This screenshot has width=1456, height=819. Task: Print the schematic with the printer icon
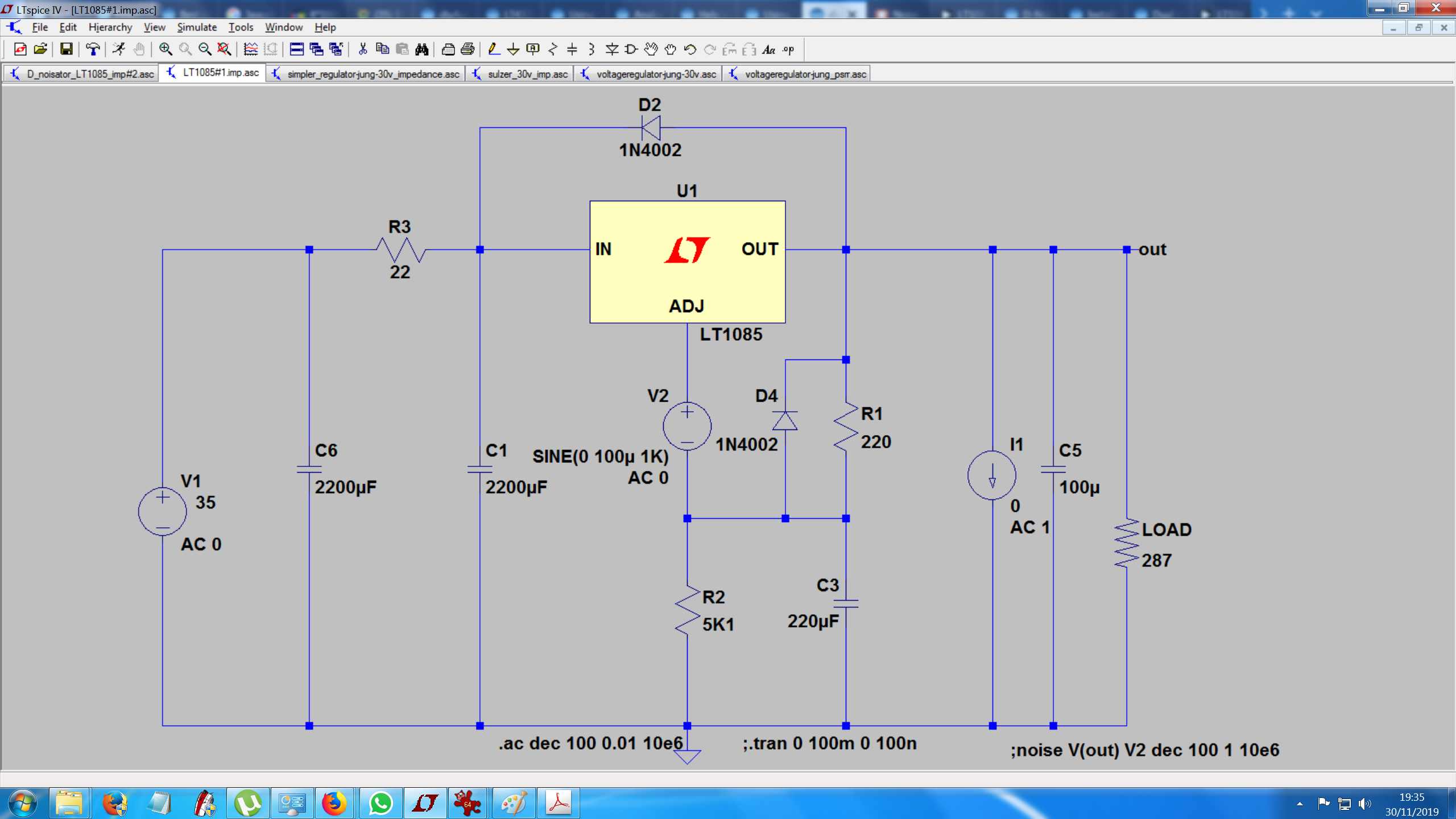[x=468, y=49]
